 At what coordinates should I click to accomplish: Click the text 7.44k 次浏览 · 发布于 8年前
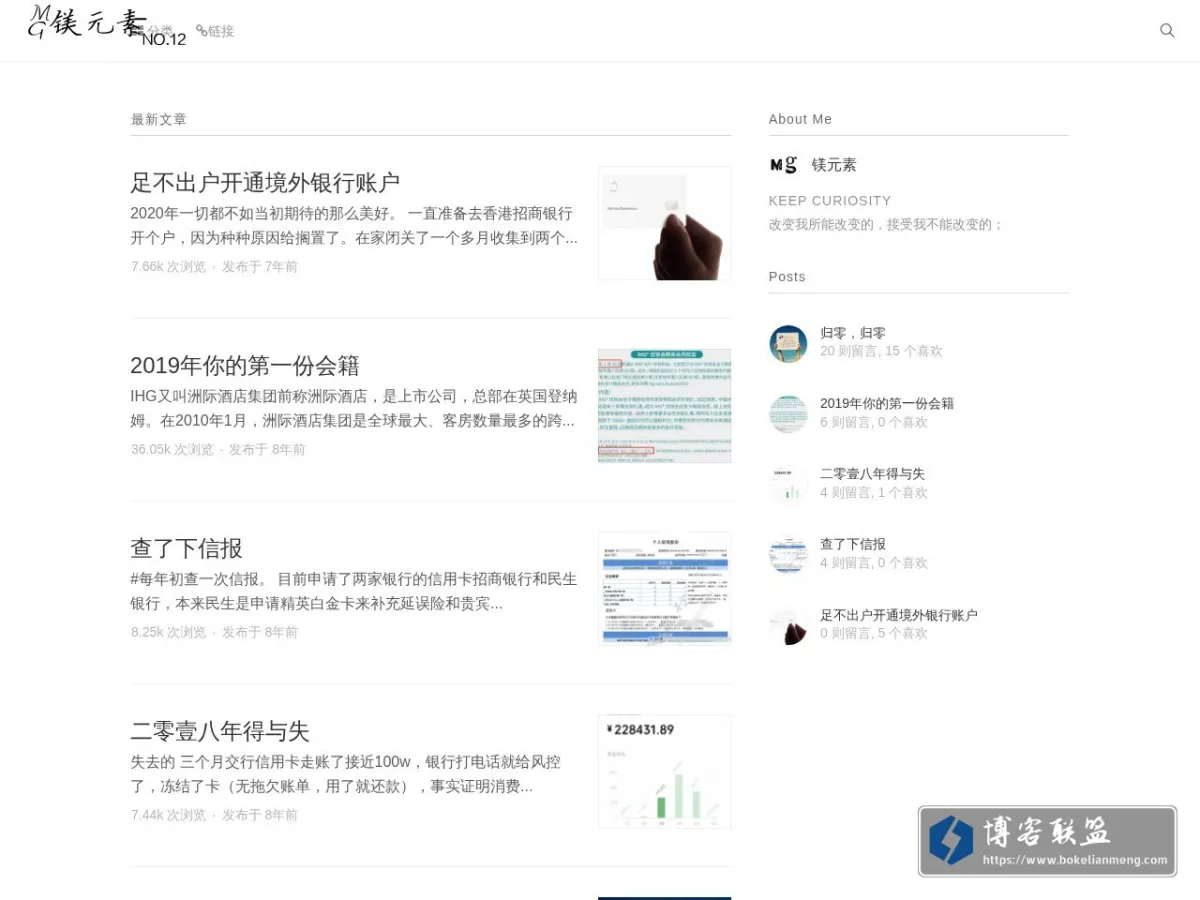coord(214,815)
